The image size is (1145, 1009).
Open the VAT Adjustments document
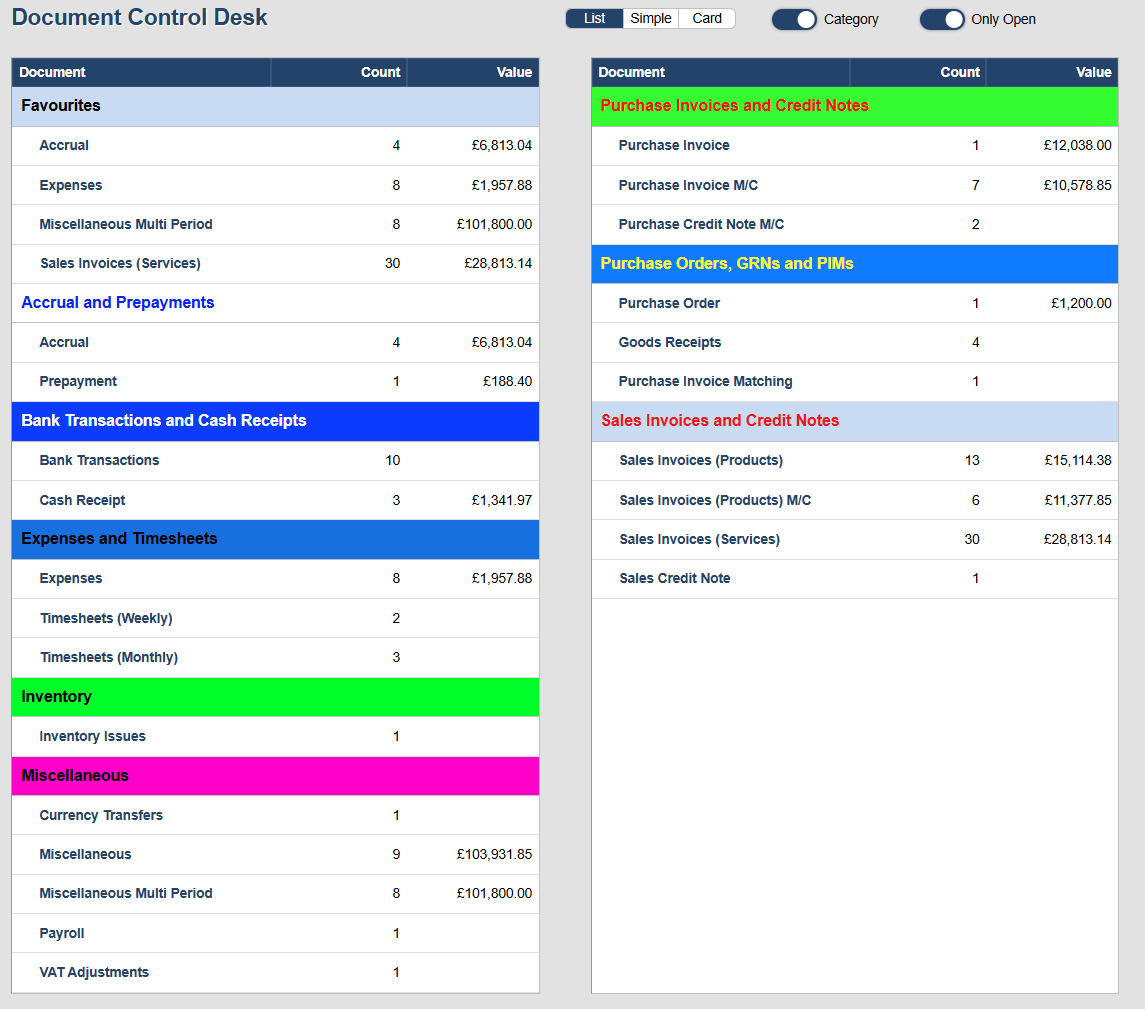94,973
